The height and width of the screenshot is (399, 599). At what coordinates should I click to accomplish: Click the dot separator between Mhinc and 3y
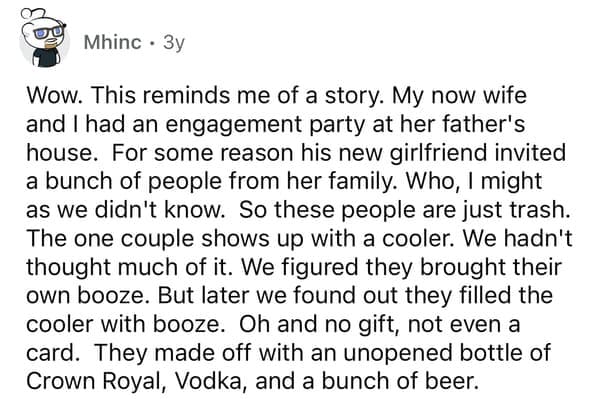152,43
